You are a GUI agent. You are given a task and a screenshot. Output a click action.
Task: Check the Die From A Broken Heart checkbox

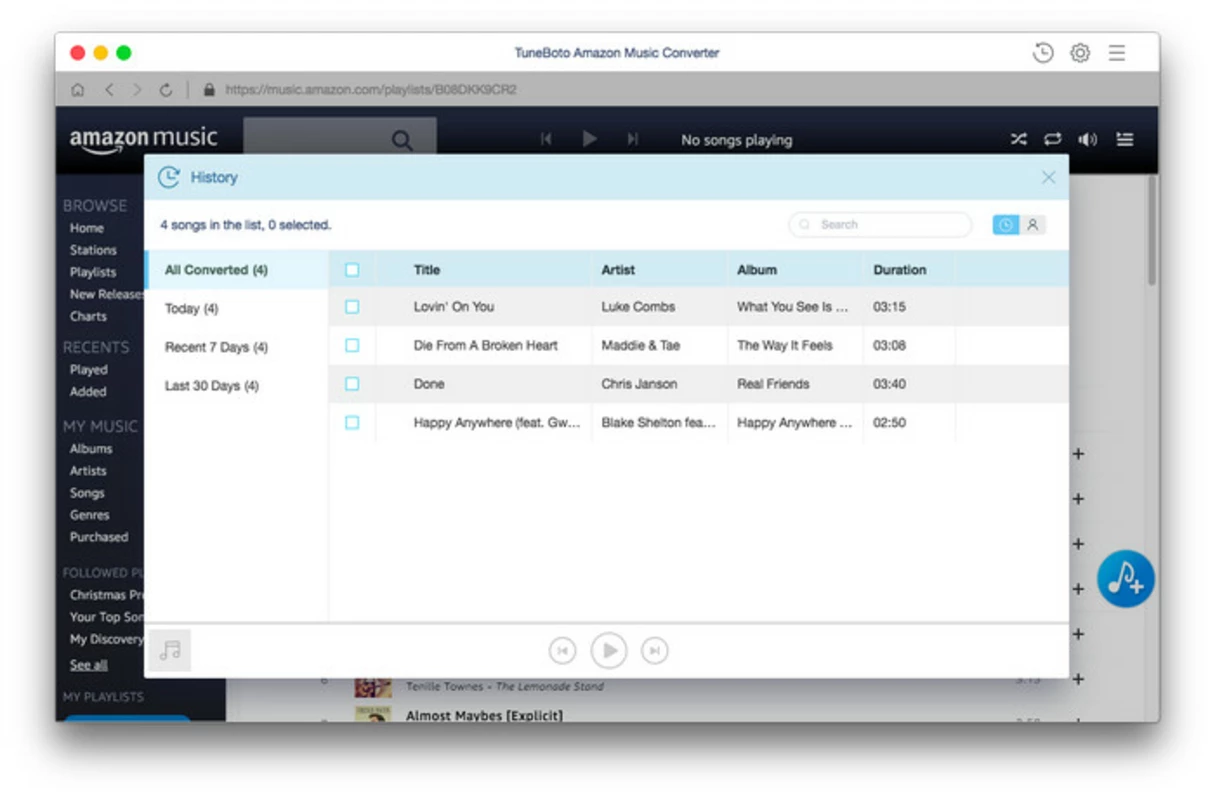click(x=352, y=345)
